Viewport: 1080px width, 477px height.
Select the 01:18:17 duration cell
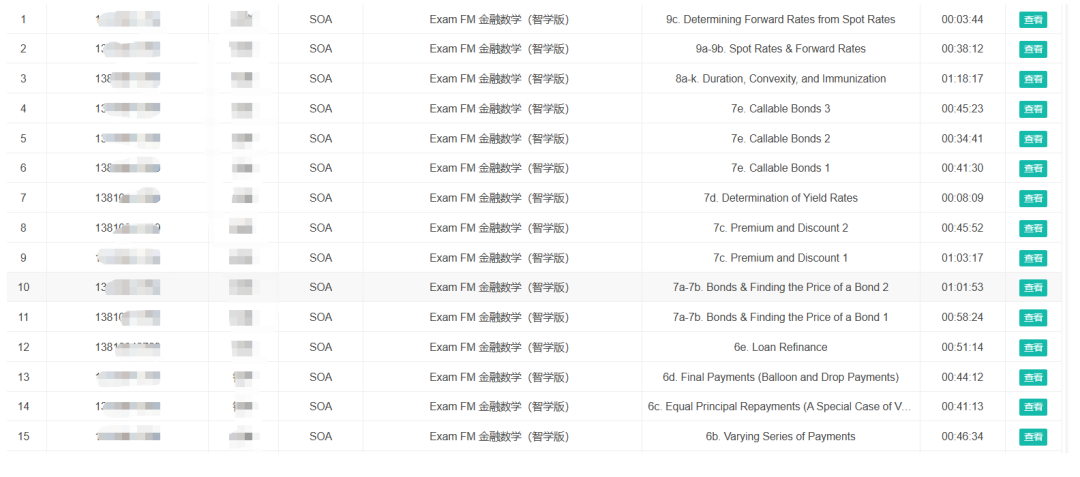click(962, 79)
